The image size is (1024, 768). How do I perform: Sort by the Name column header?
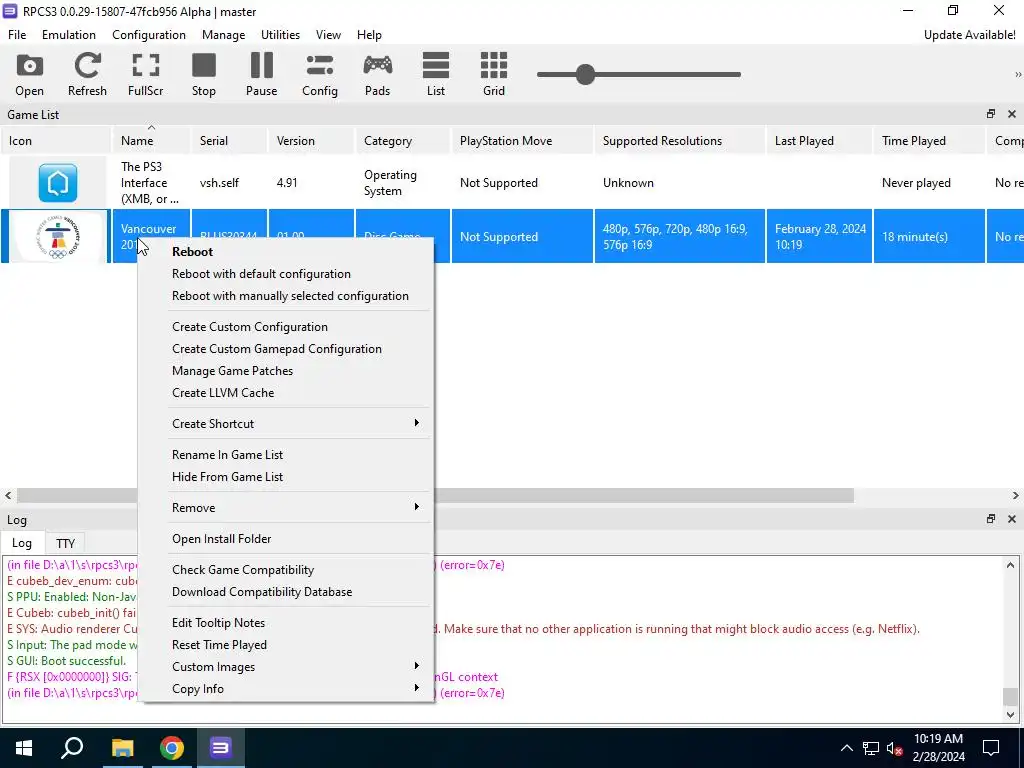(151, 140)
